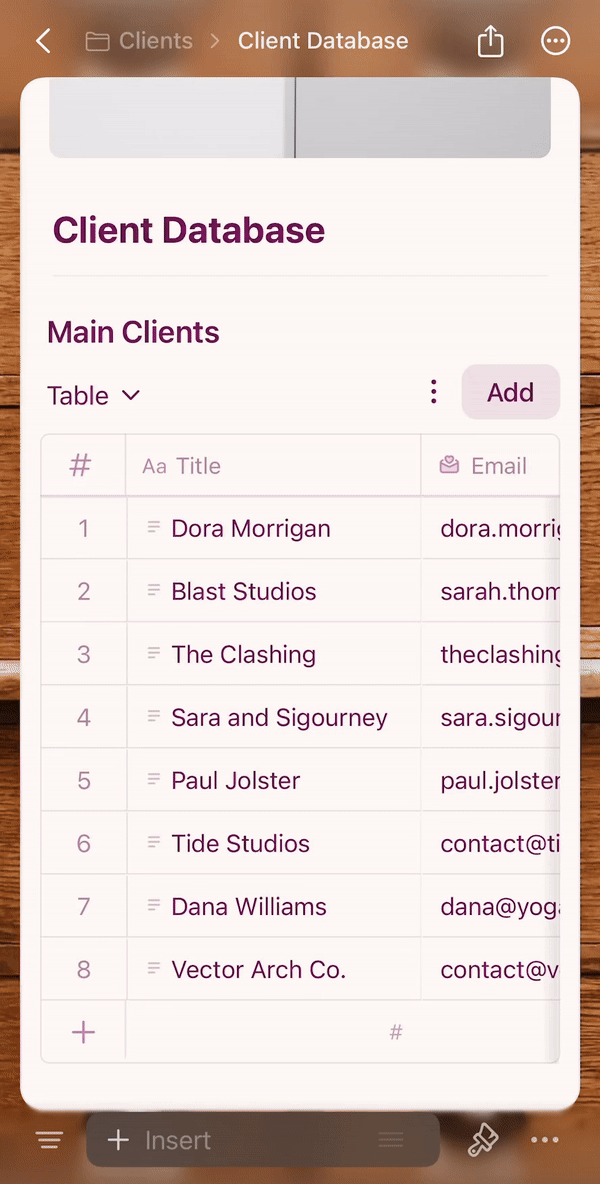Open the outline icon at bottom left
The width and height of the screenshot is (600, 1184).
coord(49,1139)
